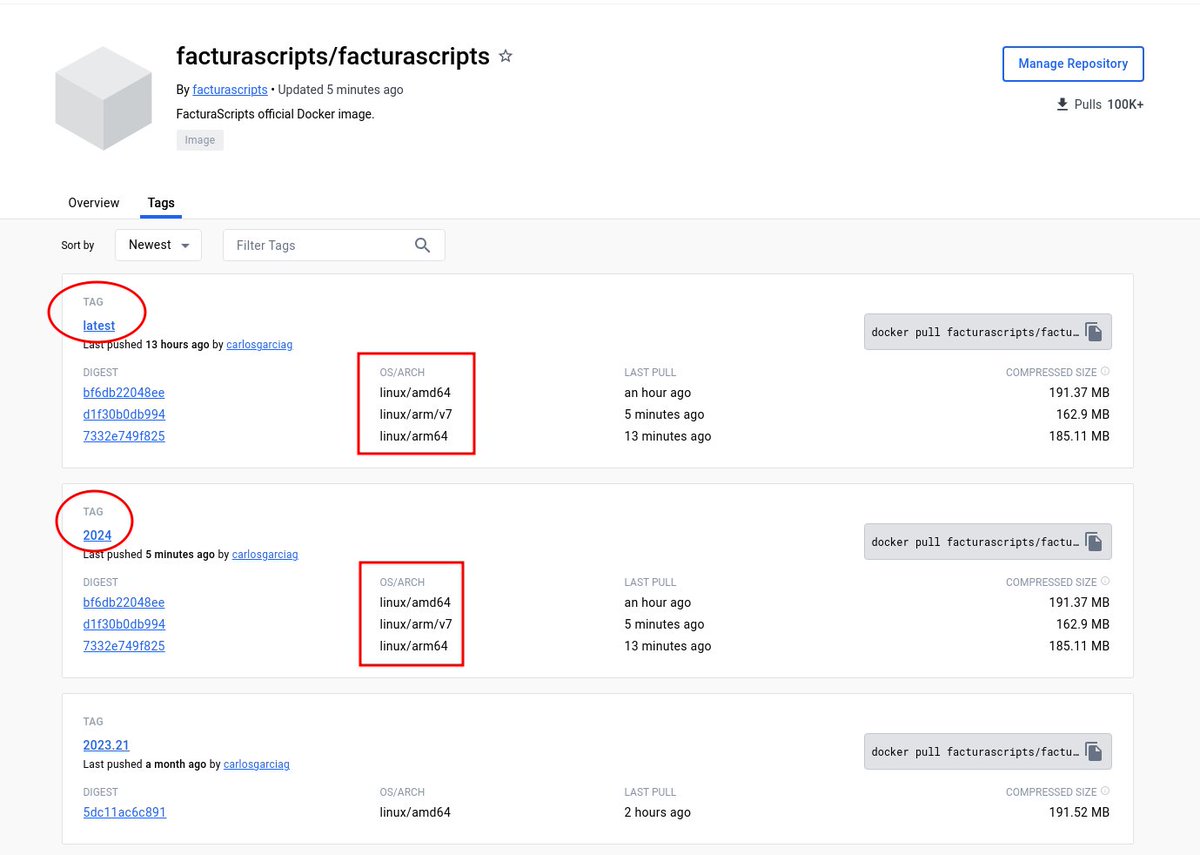Open info icon beside latest Compressed Size
Viewport: 1200px width, 855px height.
tap(1105, 372)
